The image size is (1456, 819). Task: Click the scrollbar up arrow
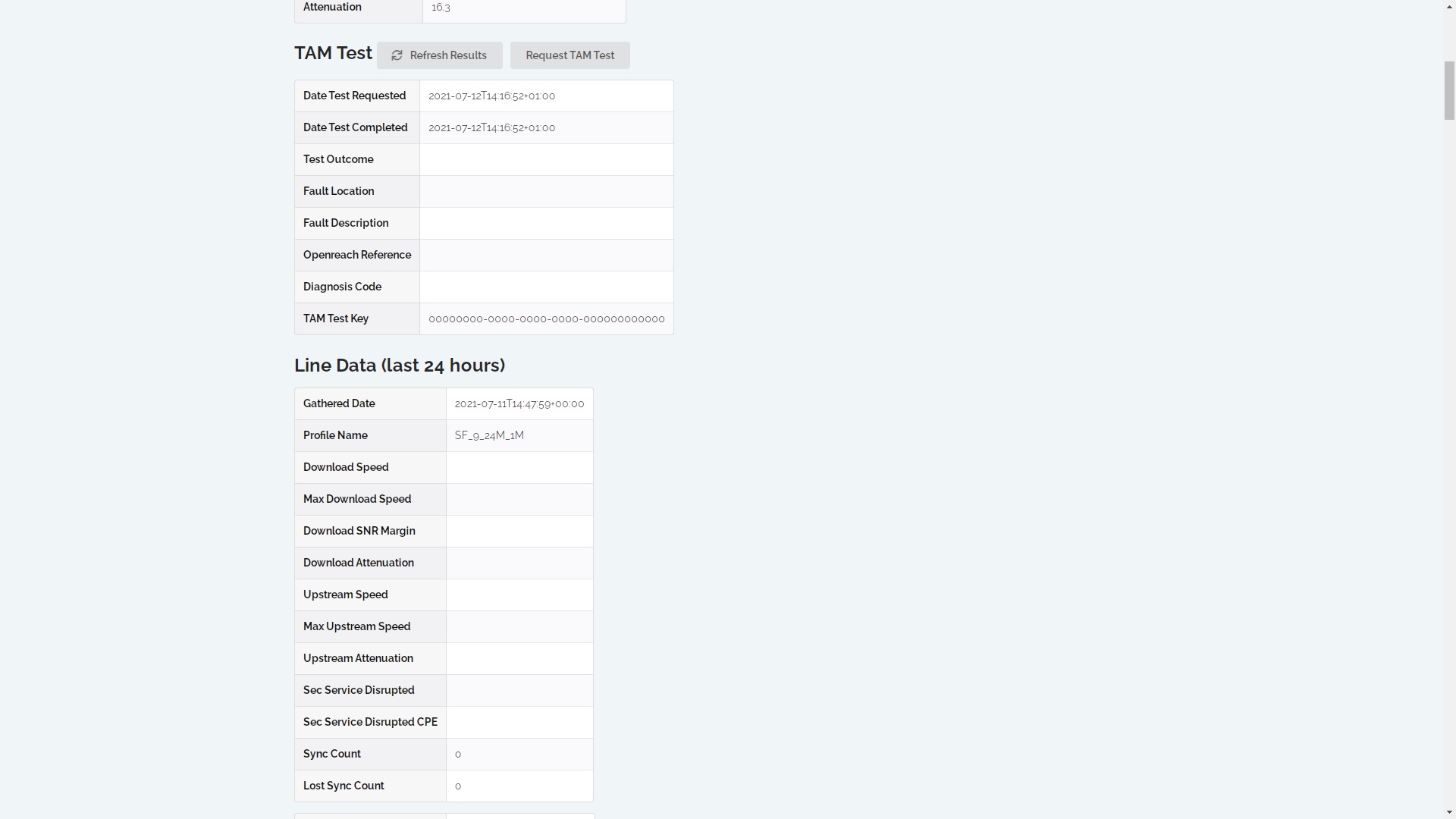tap(1449, 6)
